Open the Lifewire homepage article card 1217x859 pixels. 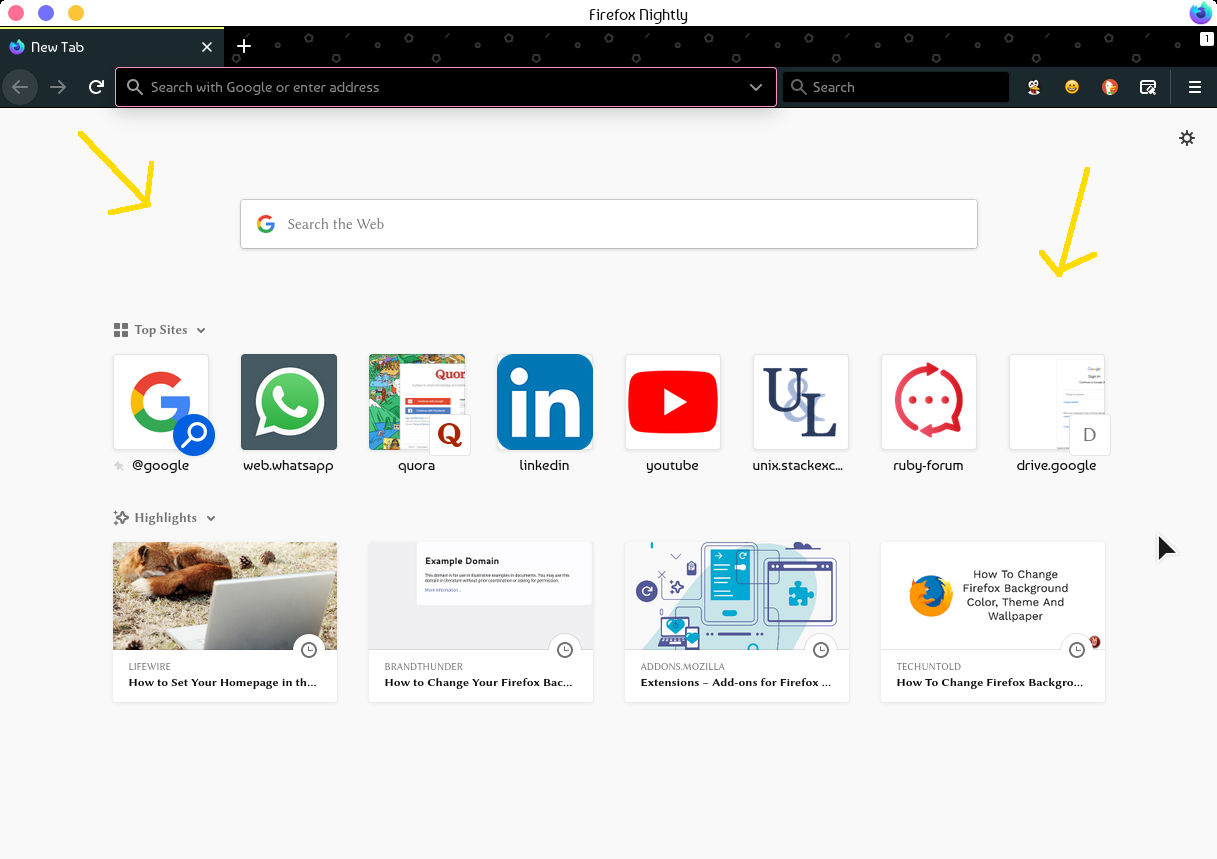225,622
